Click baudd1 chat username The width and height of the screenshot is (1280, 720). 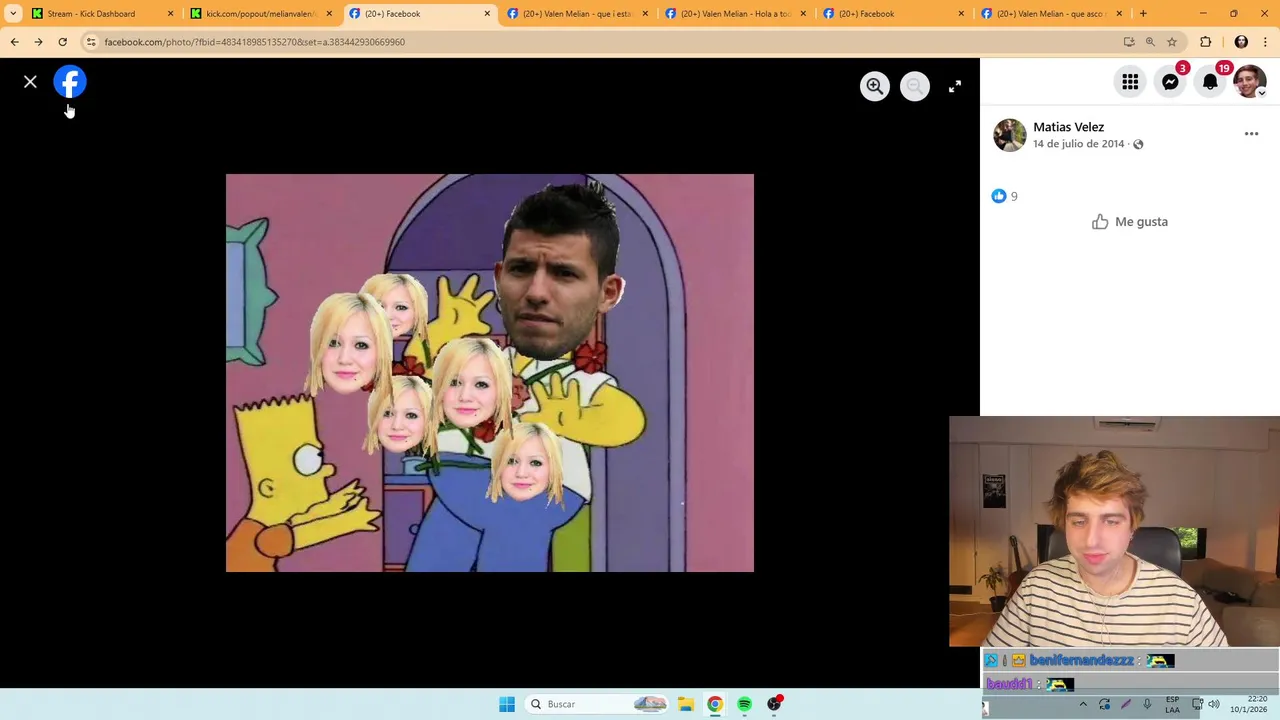tap(1009, 684)
